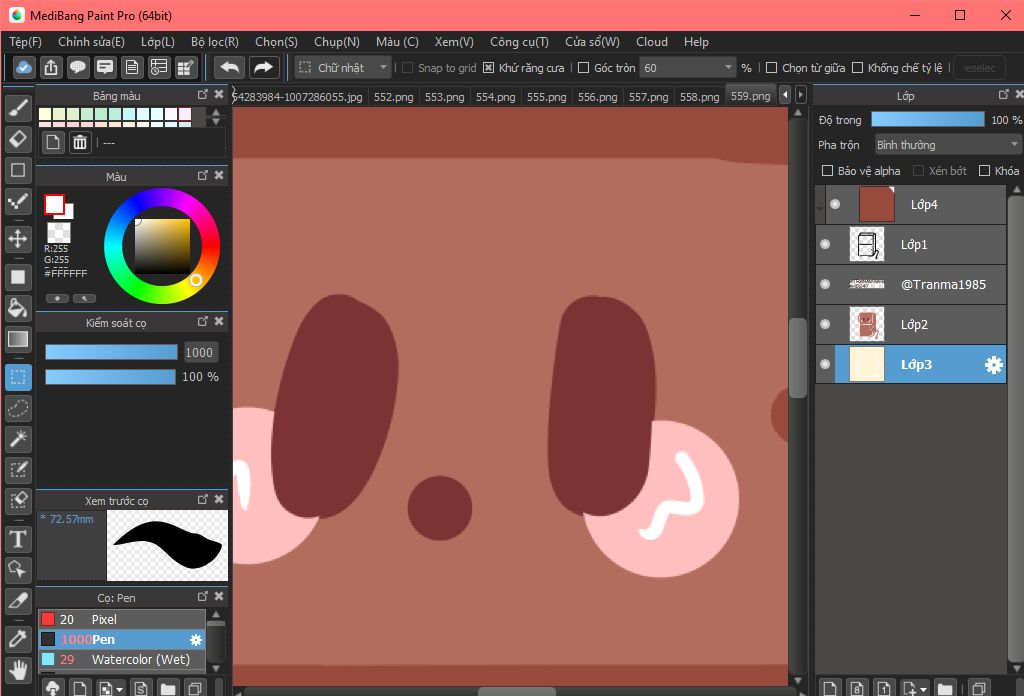Select the Eyedropper tool
1024x696 pixels.
pyautogui.click(x=18, y=639)
